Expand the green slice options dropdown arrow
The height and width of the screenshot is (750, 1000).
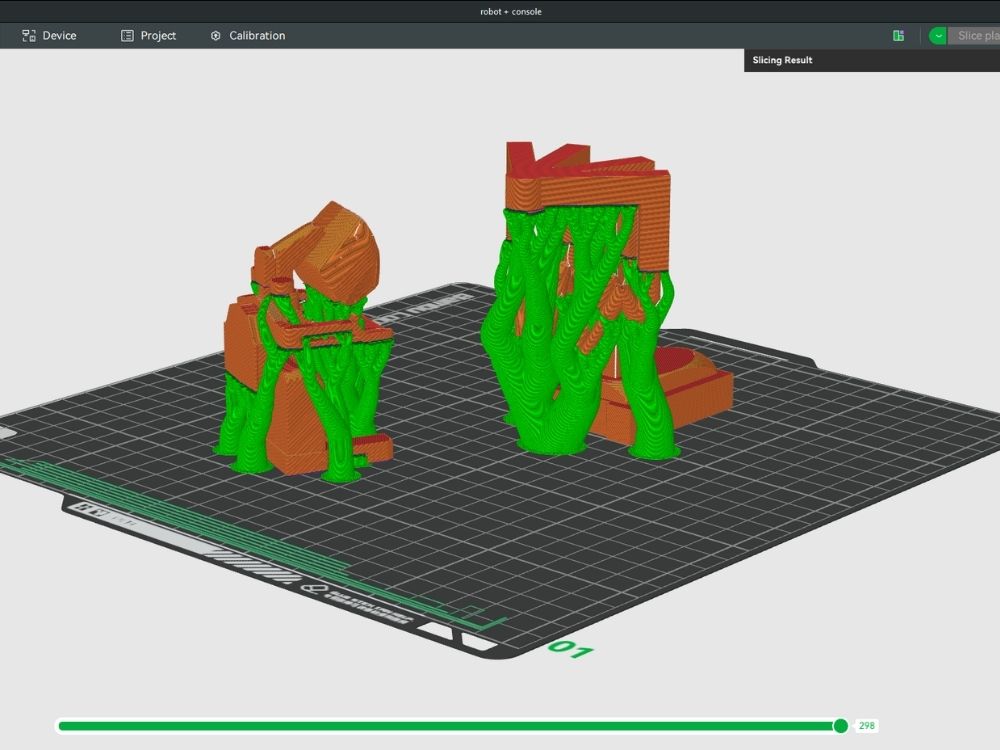tap(937, 36)
